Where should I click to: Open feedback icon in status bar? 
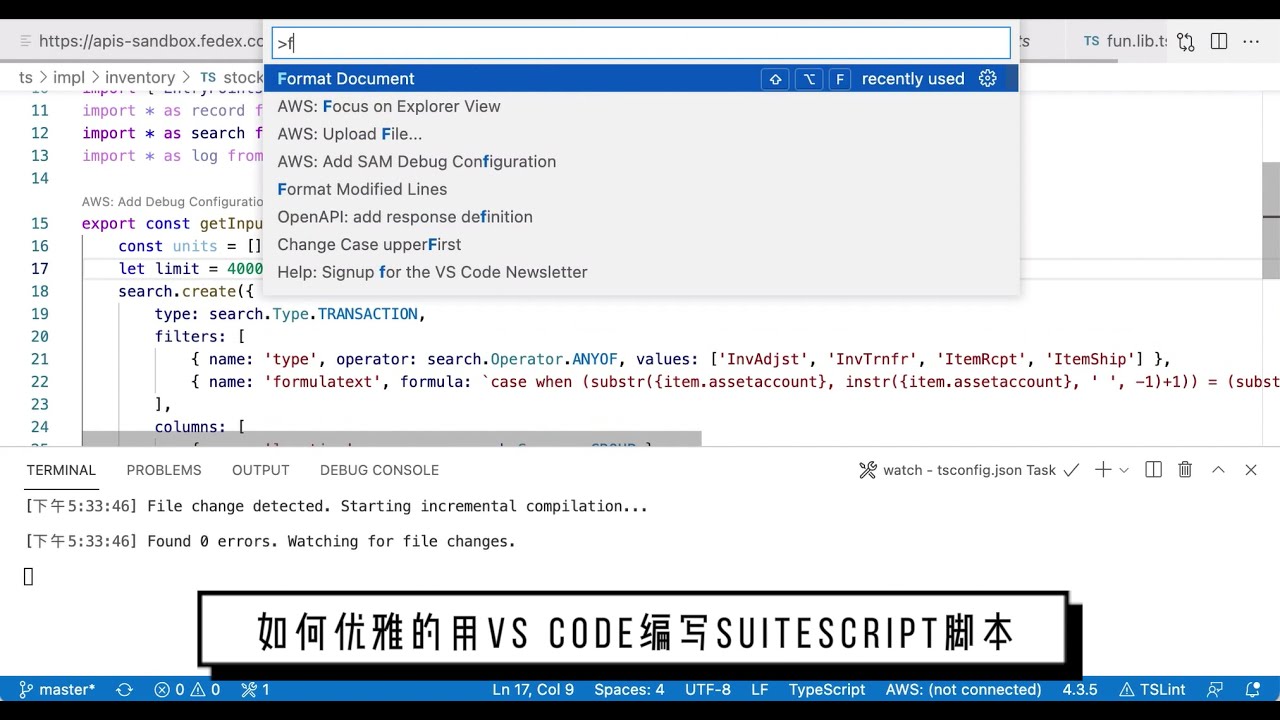click(1215, 689)
